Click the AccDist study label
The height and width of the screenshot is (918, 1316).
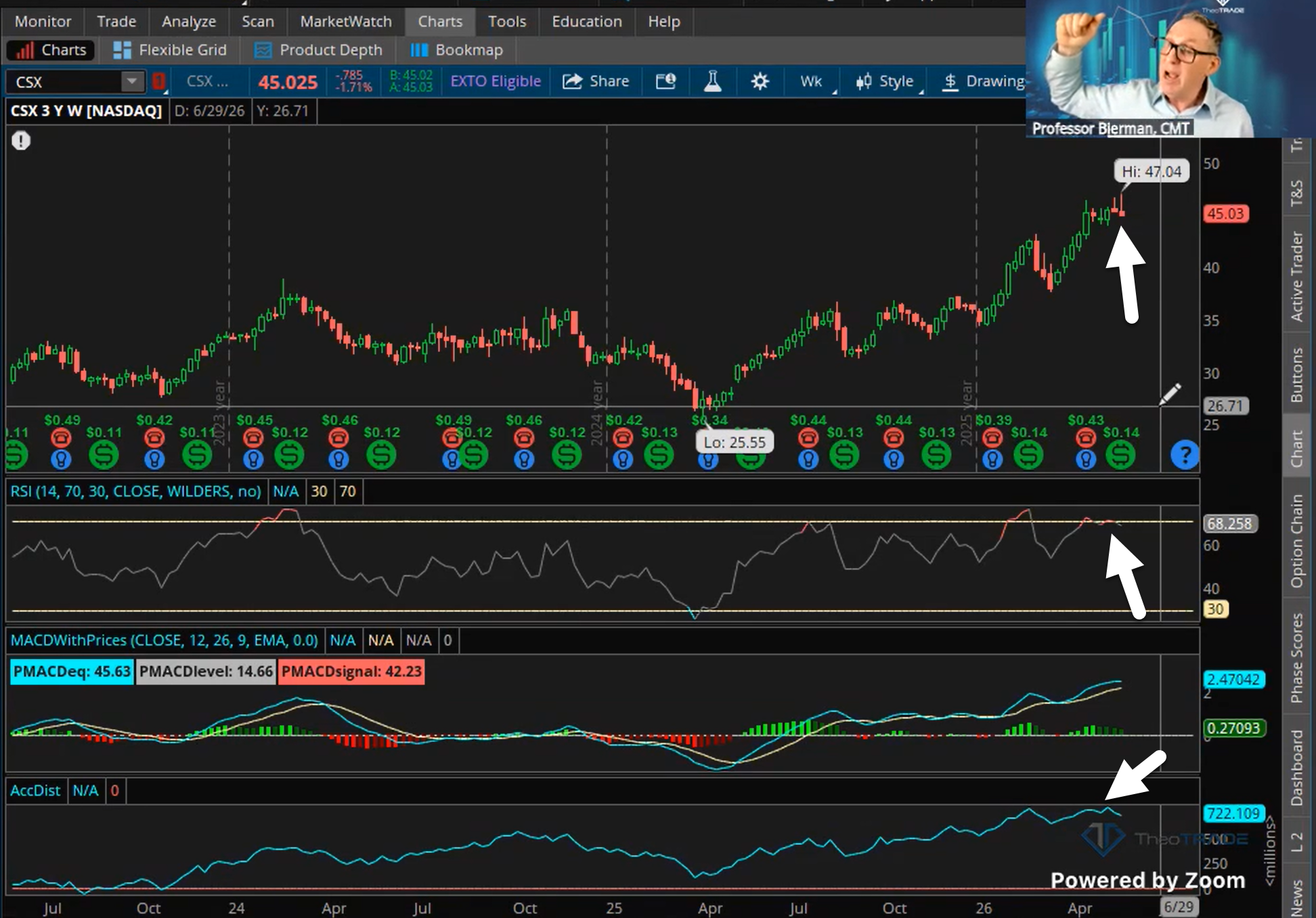click(x=35, y=790)
